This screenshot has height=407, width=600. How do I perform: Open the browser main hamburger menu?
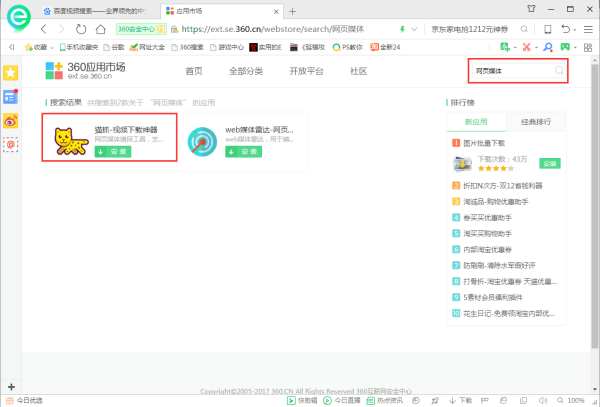588,29
